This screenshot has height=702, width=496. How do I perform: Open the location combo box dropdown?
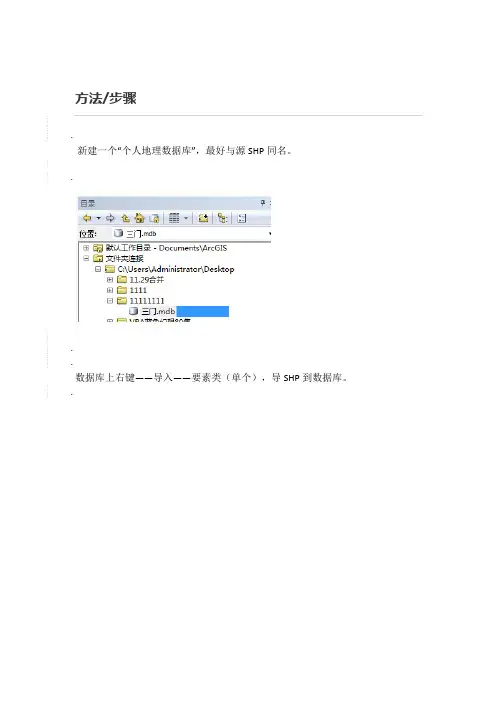(269, 234)
